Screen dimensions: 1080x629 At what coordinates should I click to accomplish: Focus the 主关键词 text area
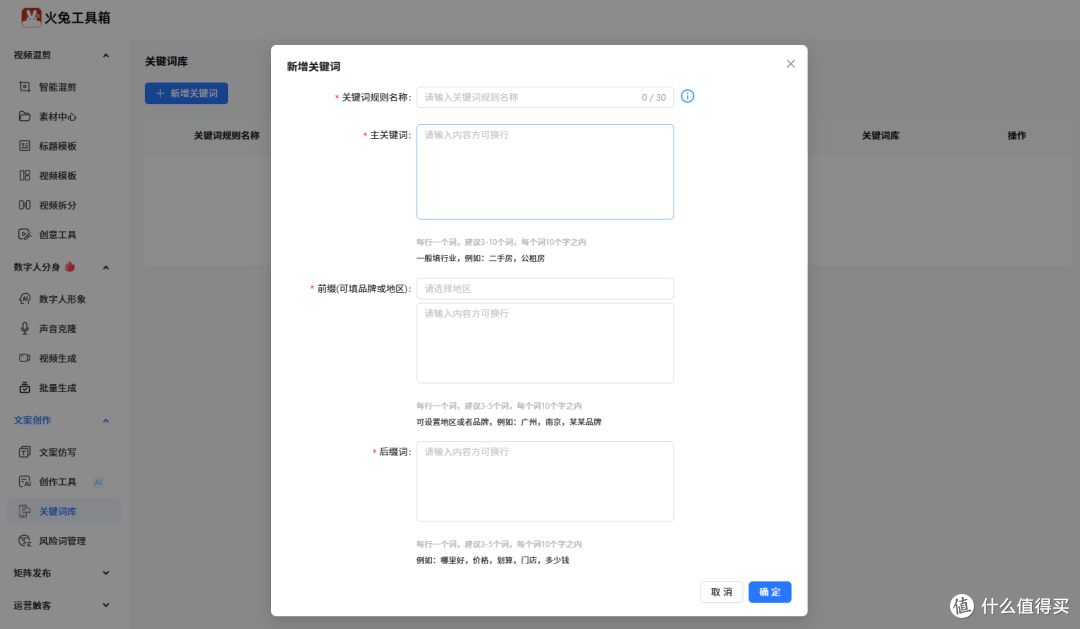545,172
